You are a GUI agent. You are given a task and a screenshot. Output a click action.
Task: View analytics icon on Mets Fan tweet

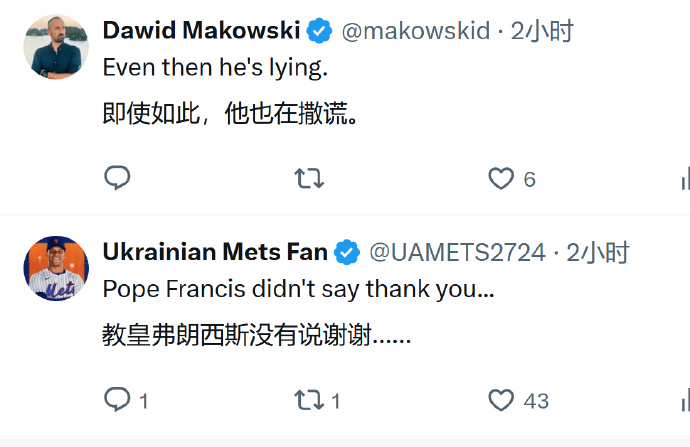[684, 400]
